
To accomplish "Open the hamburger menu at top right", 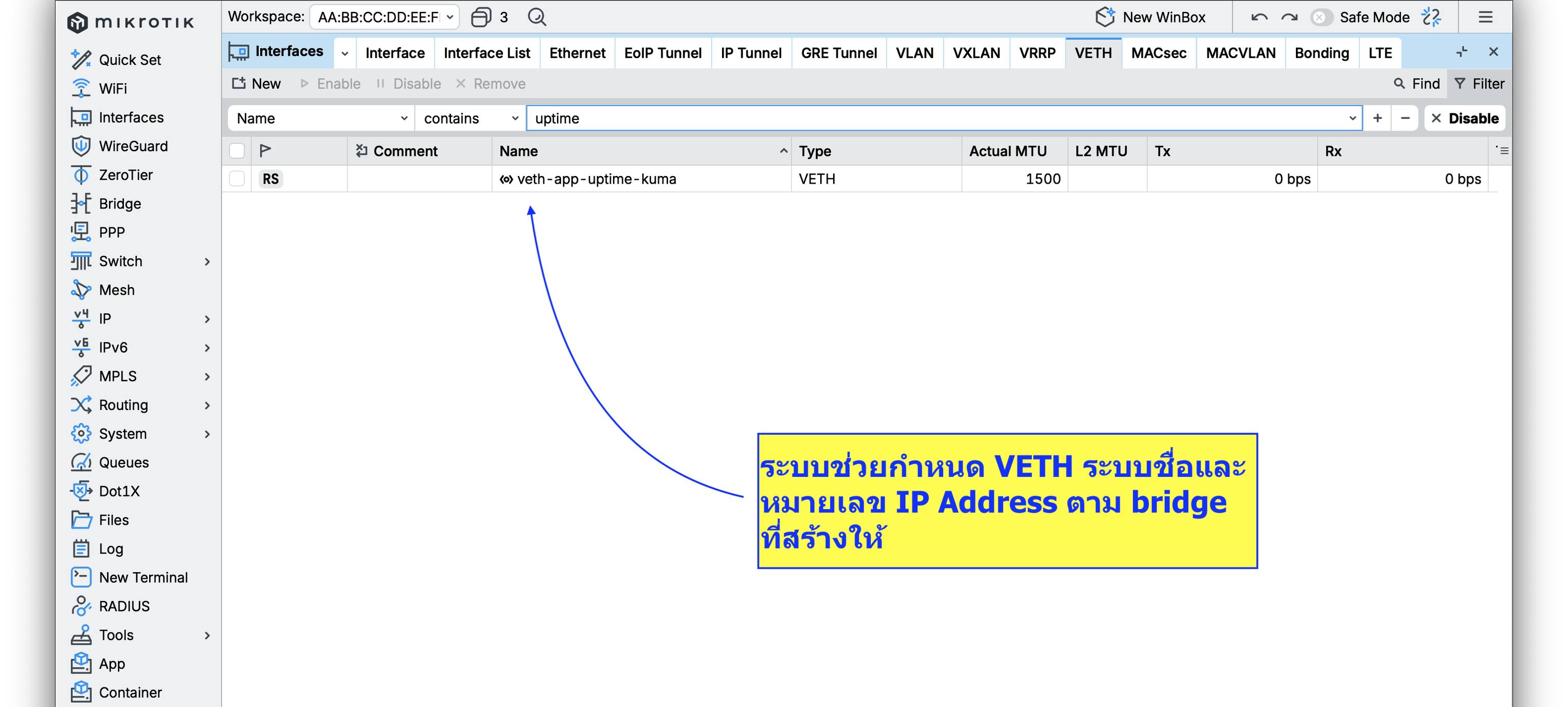I will coord(1485,17).
